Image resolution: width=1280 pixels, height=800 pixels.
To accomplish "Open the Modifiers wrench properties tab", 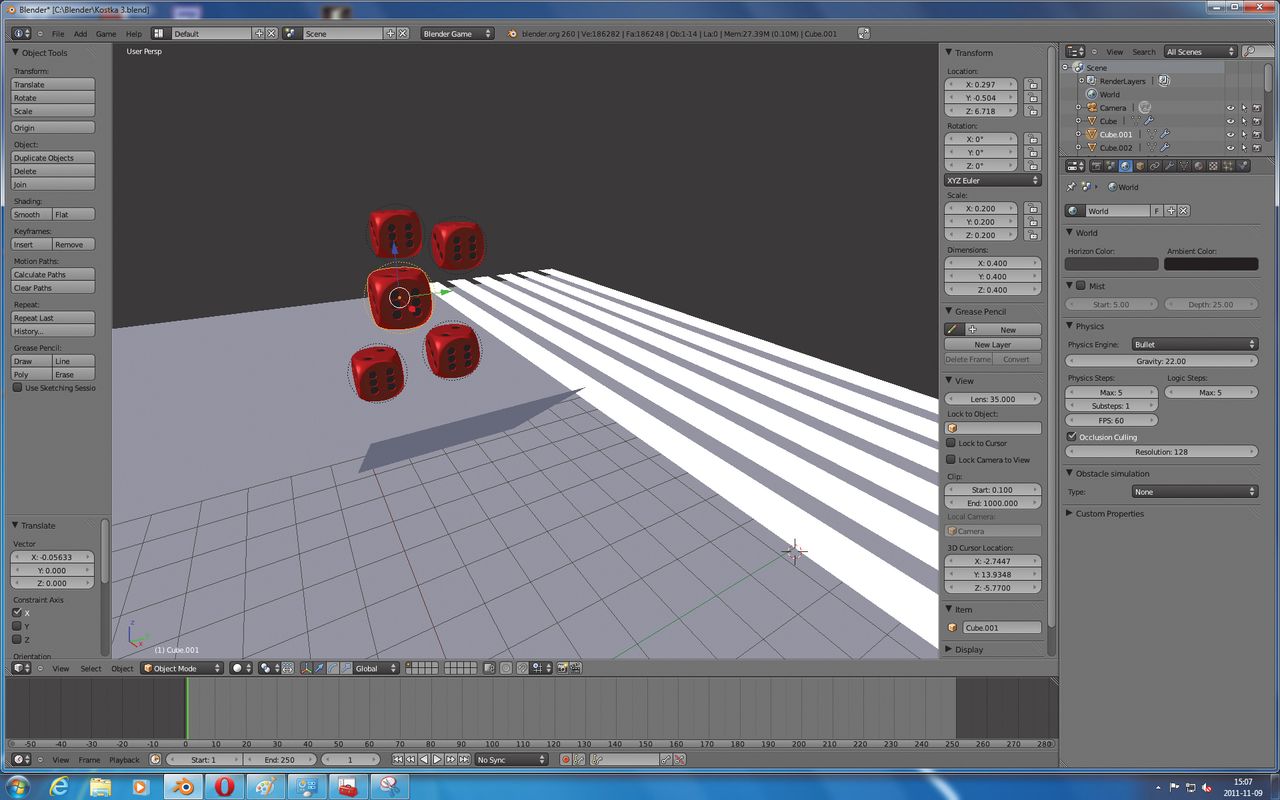I will (1169, 166).
